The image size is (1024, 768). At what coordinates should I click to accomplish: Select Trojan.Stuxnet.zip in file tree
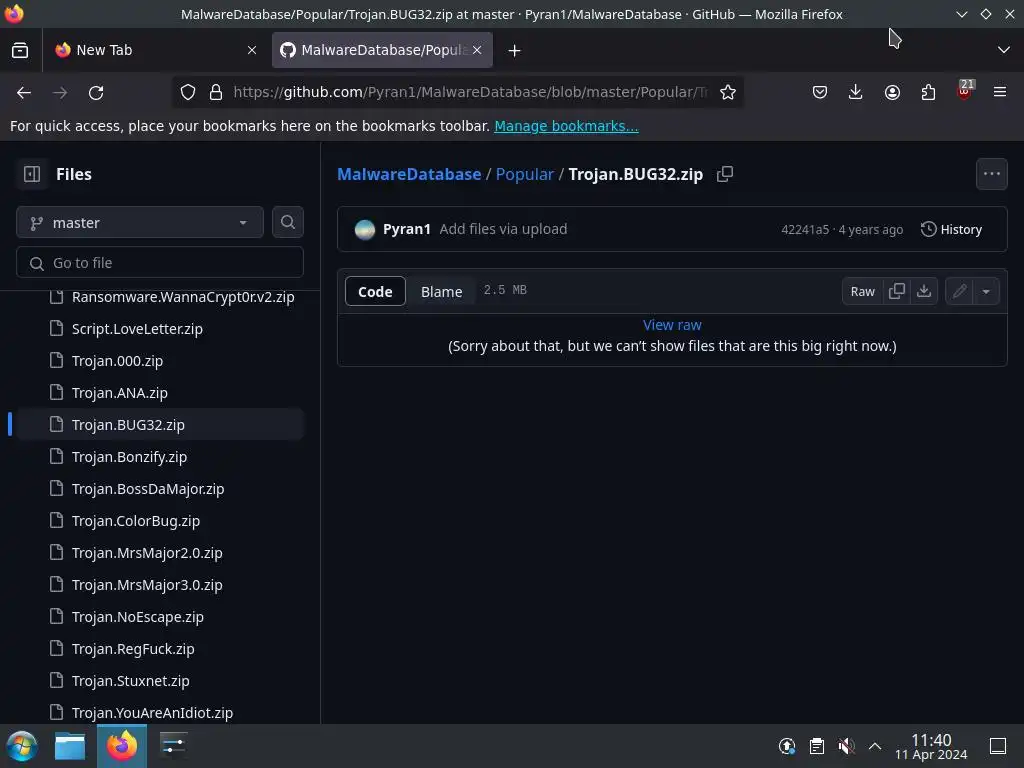point(160,680)
